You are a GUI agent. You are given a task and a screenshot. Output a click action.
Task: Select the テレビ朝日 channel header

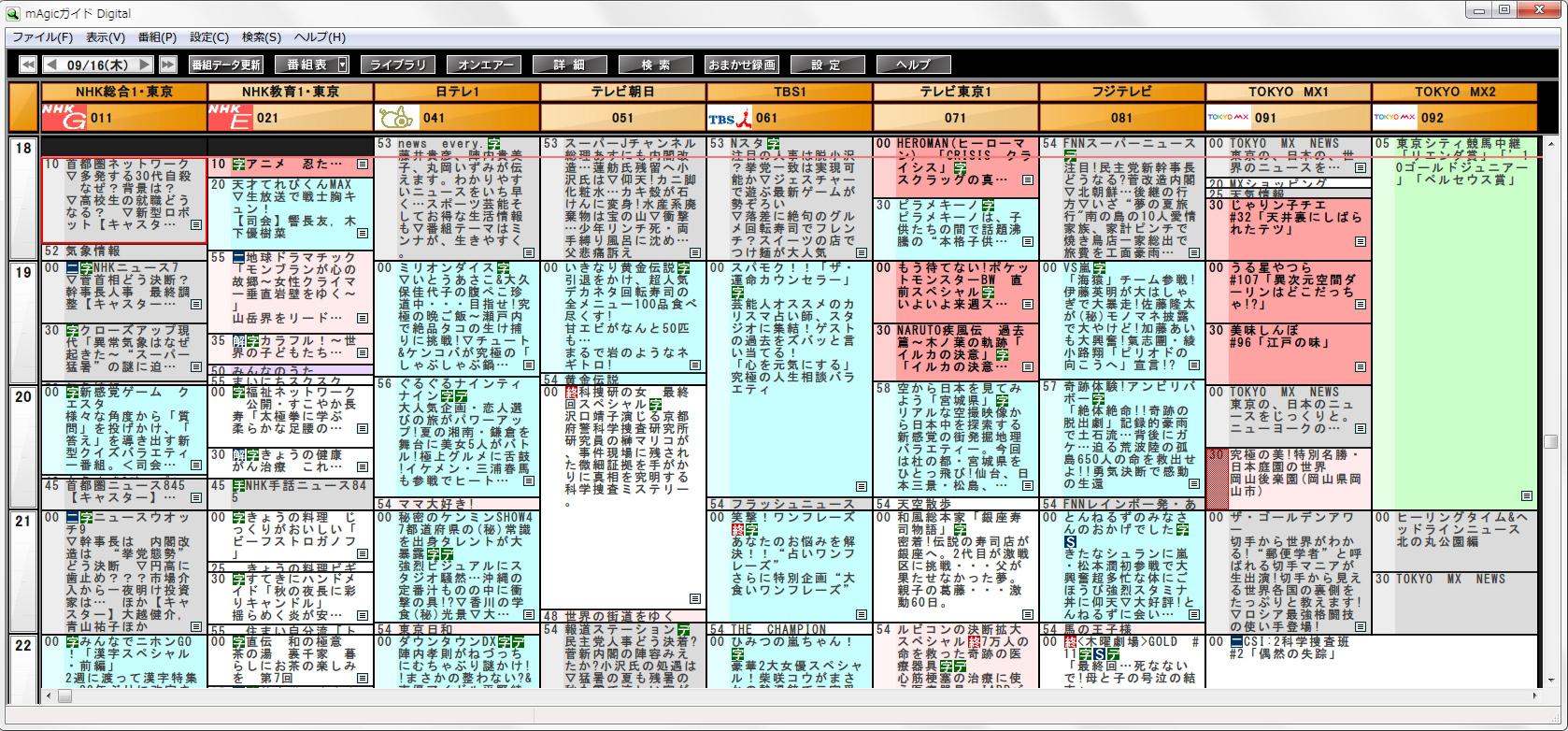tap(623, 92)
